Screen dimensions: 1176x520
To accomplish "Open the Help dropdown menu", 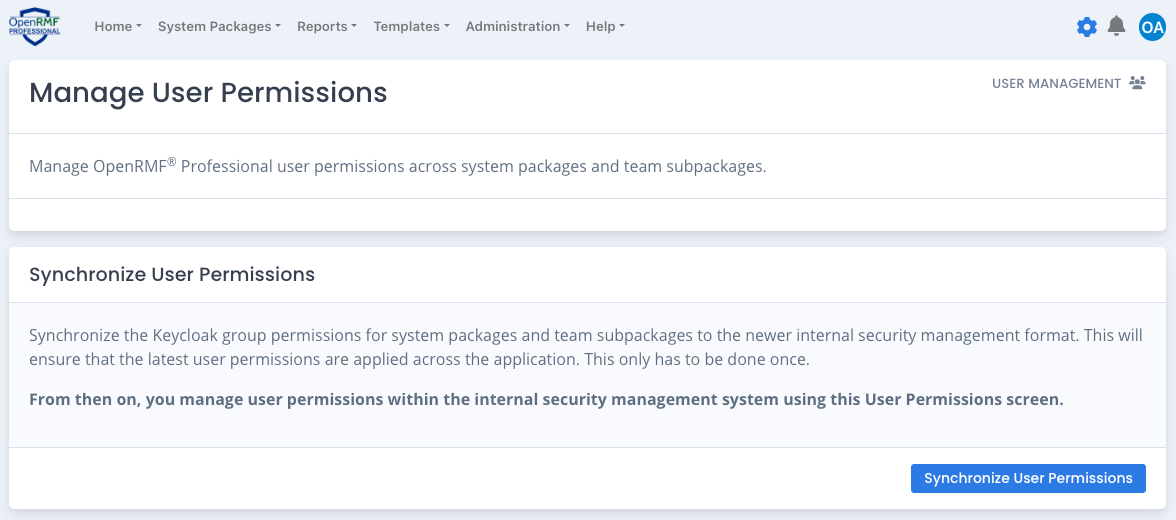I will [605, 26].
